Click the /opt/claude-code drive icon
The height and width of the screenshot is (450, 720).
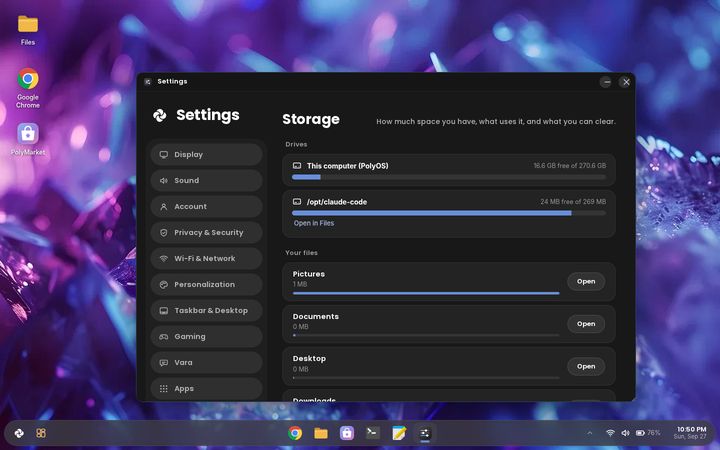(297, 202)
